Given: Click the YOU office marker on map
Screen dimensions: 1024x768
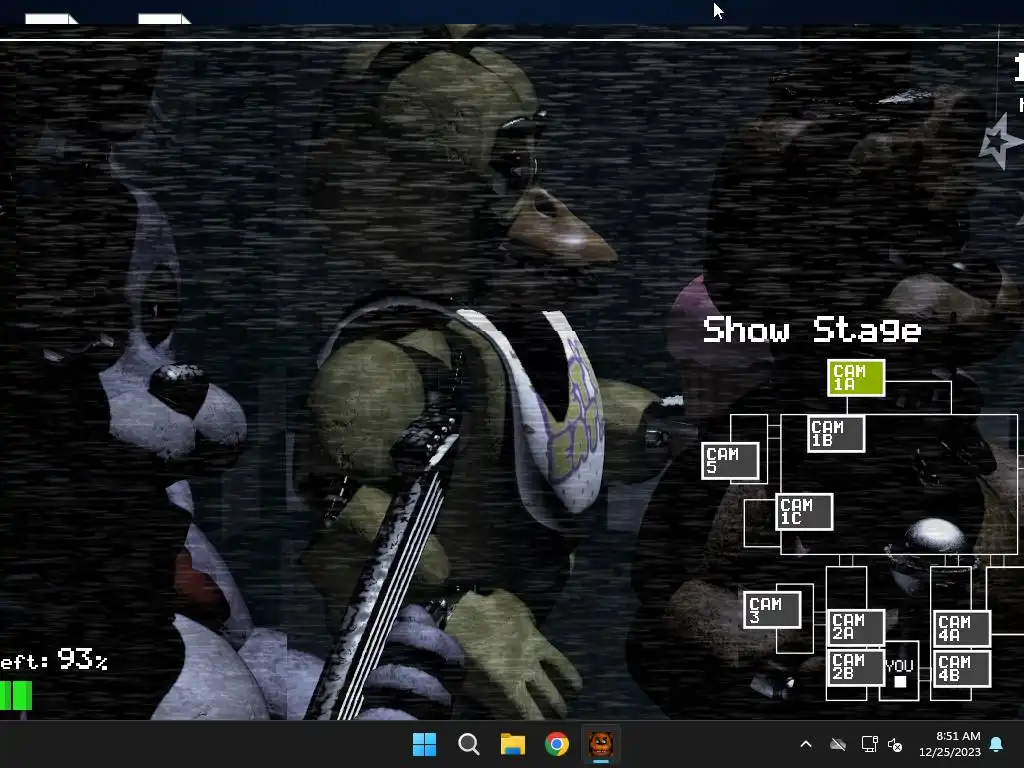Looking at the screenshot, I should [x=899, y=673].
